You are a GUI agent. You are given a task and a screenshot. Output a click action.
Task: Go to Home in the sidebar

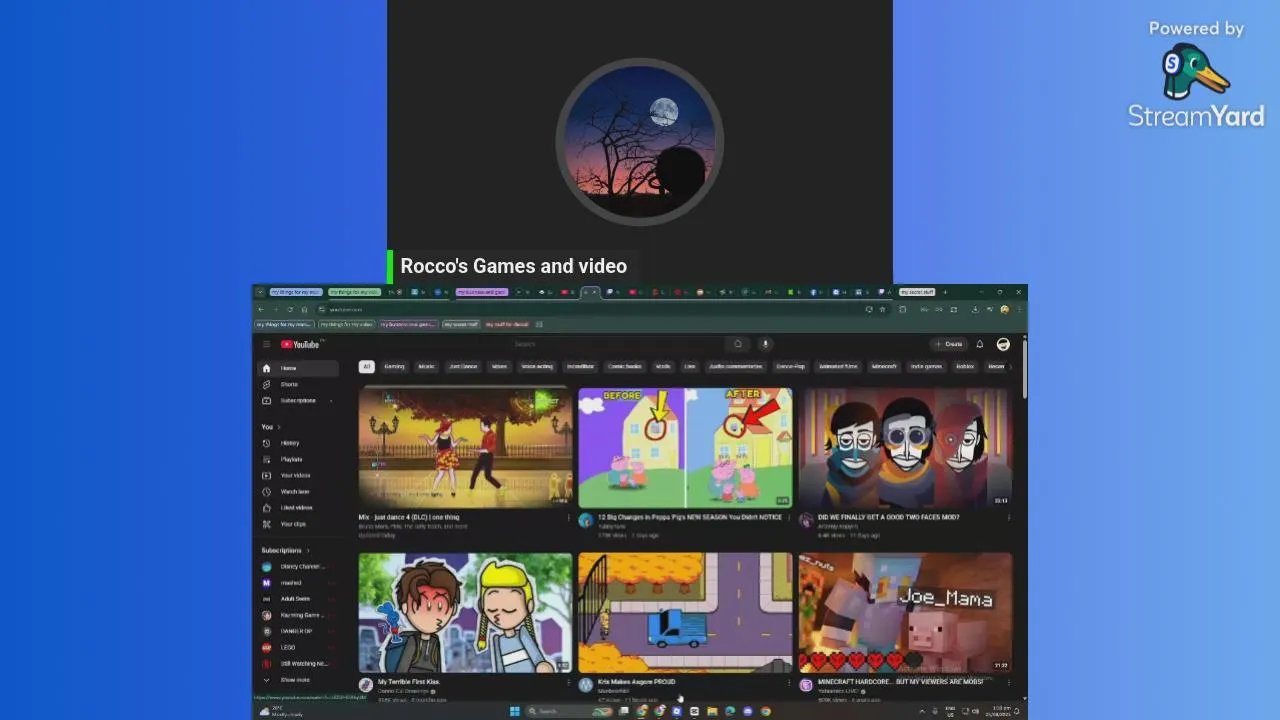click(298, 368)
